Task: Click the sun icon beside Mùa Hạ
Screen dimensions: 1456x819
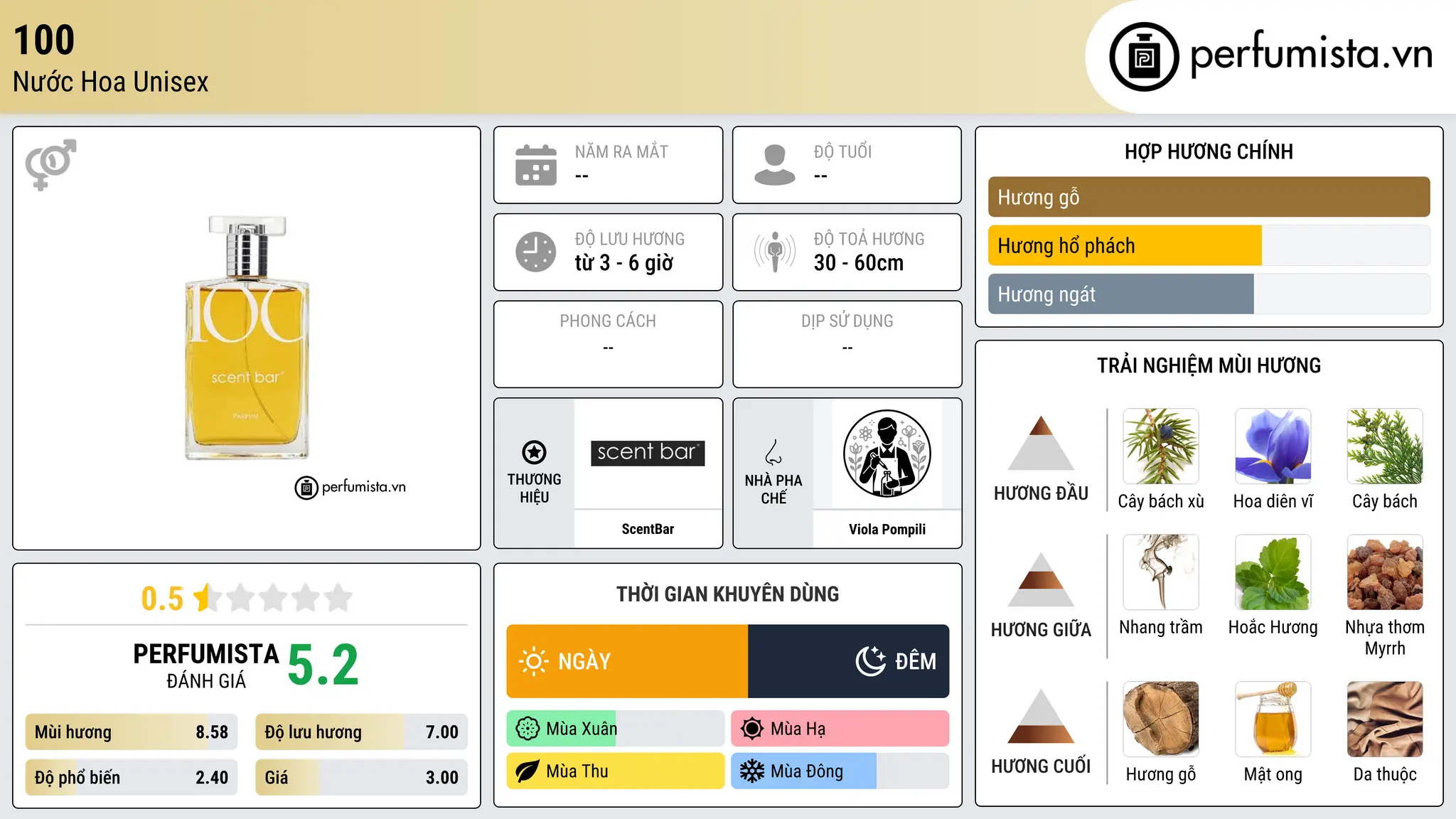Action: point(752,729)
